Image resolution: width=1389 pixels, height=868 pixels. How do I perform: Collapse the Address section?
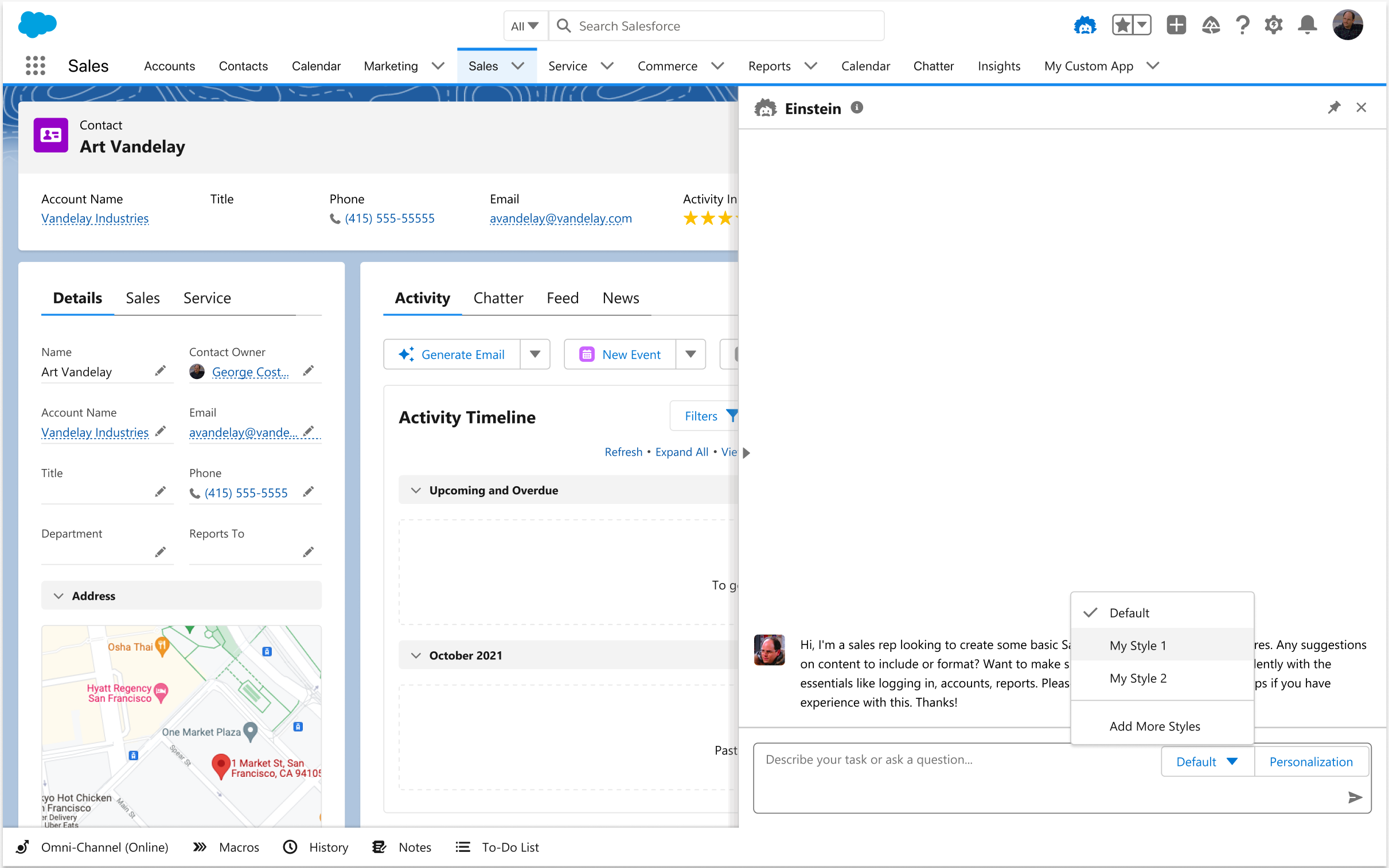[x=58, y=596]
